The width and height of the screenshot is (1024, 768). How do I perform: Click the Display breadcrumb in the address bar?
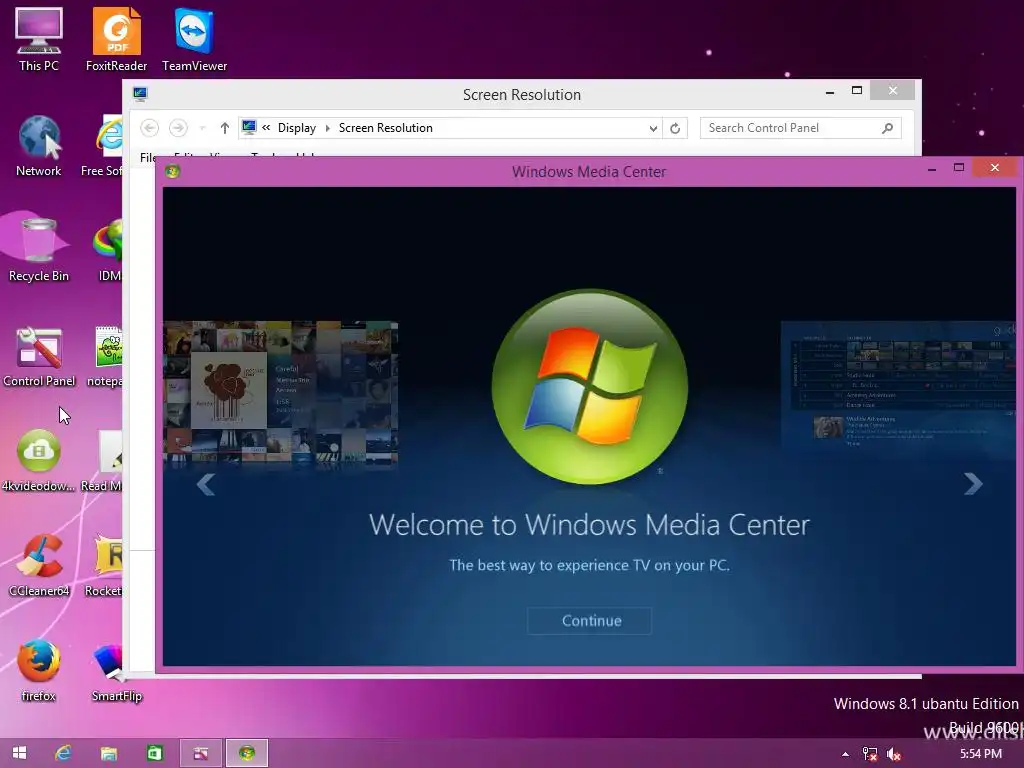click(x=296, y=128)
